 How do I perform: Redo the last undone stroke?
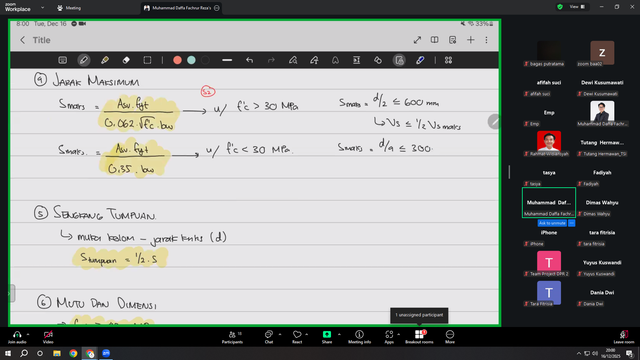[271, 60]
